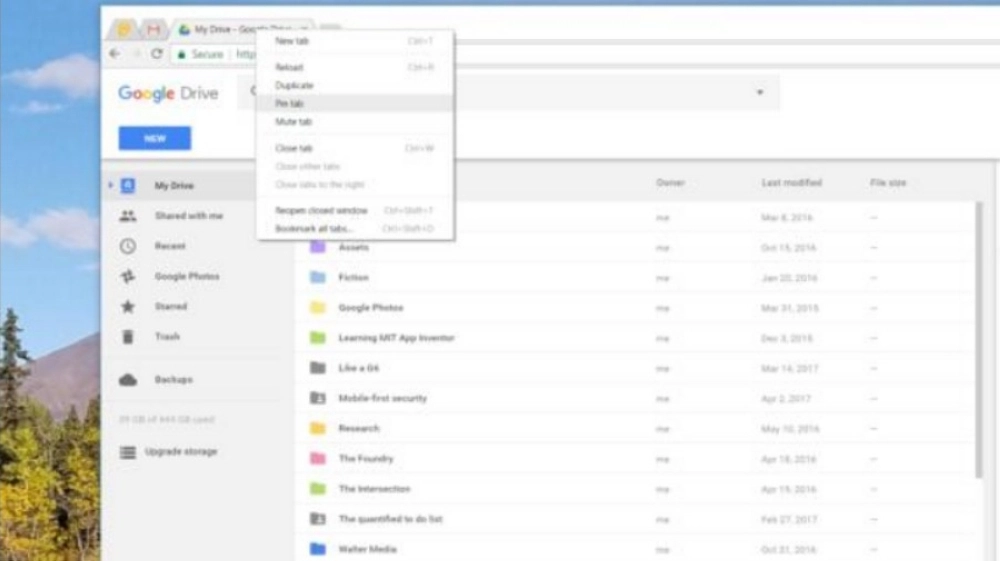Click the file list vertical scrollbar
1000x561 pixels.
[x=979, y=340]
